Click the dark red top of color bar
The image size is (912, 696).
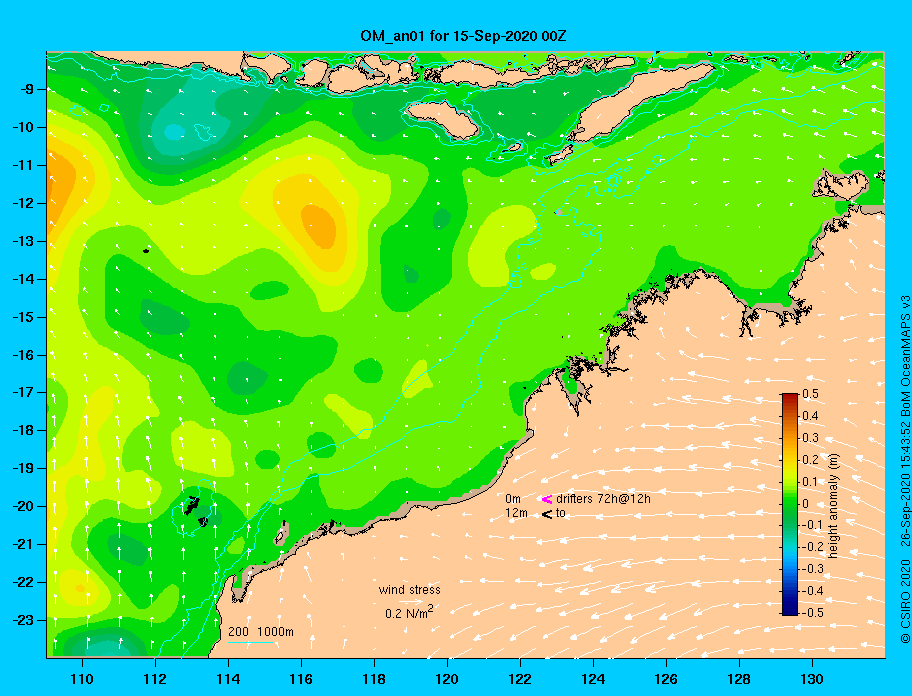(x=790, y=397)
